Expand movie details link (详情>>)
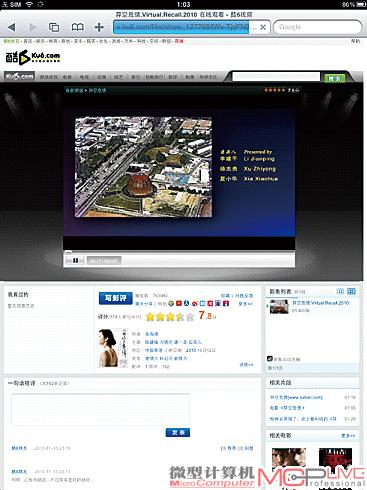This screenshot has width=367, height=490. [x=246, y=365]
